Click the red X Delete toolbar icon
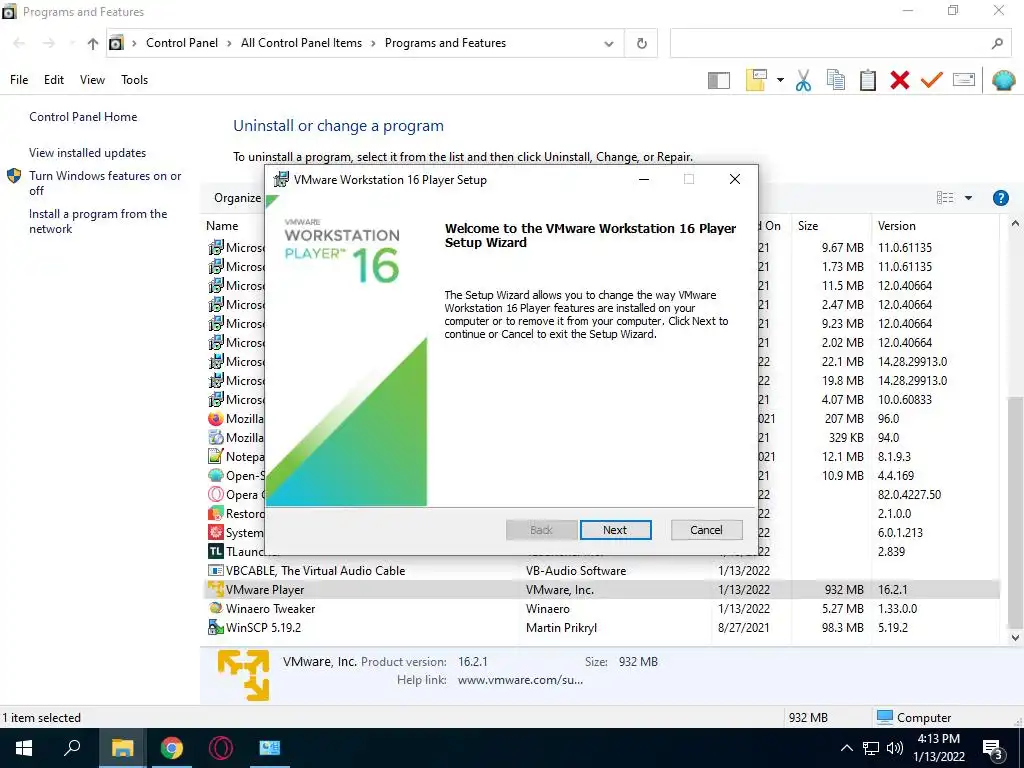Image resolution: width=1024 pixels, height=768 pixels. (x=900, y=80)
